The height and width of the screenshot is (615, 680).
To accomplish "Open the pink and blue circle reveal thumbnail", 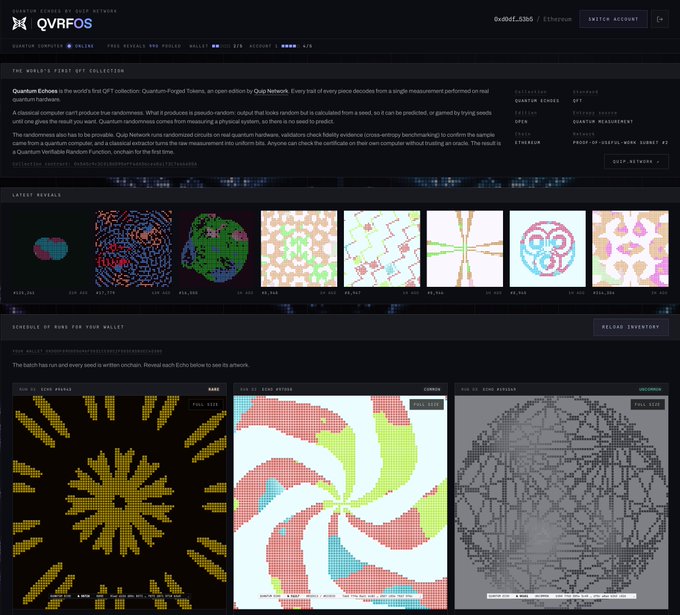I will [547, 249].
